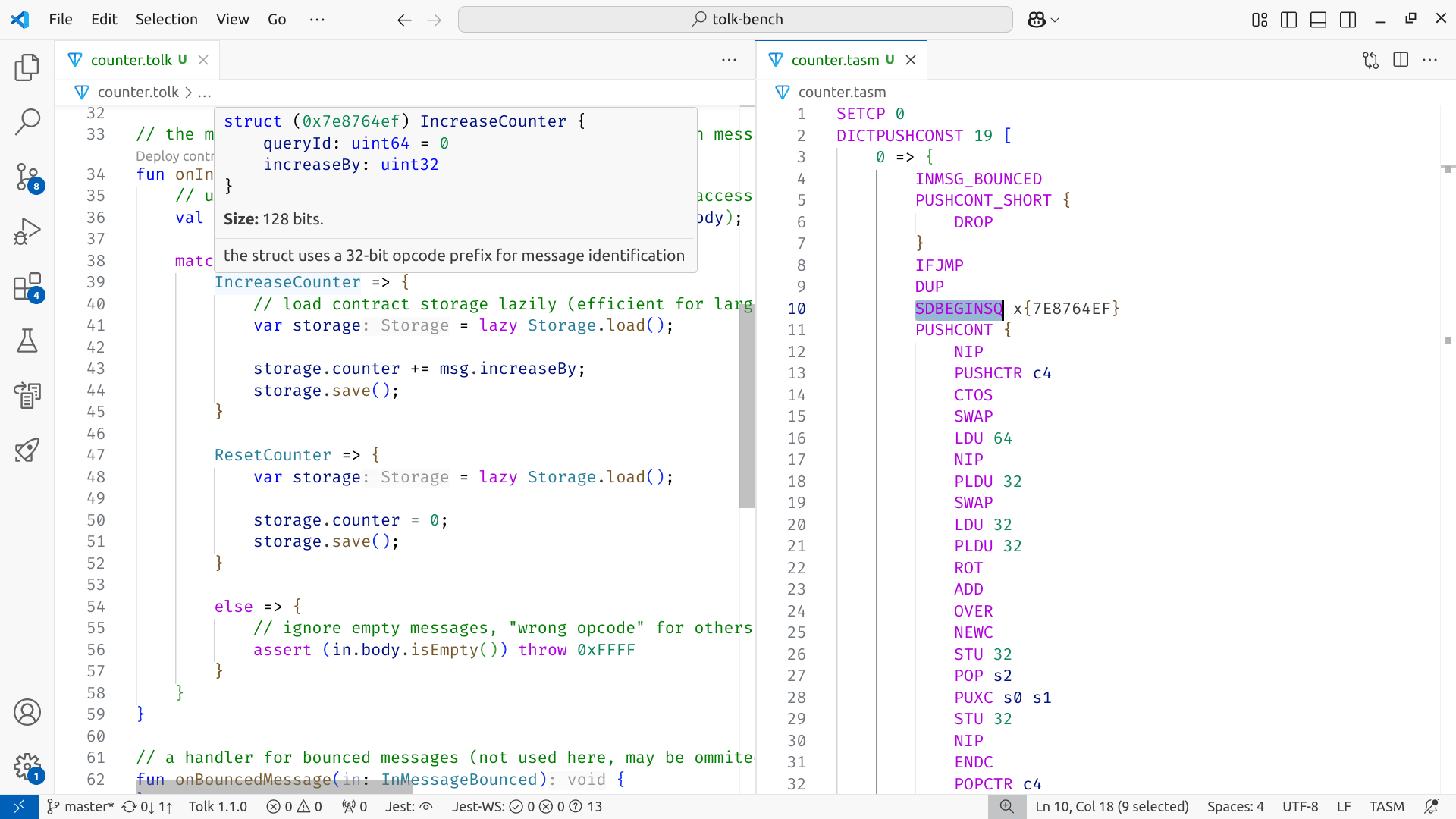
Task: Click the left editor horizontal scrollbar
Action: click(x=274, y=789)
